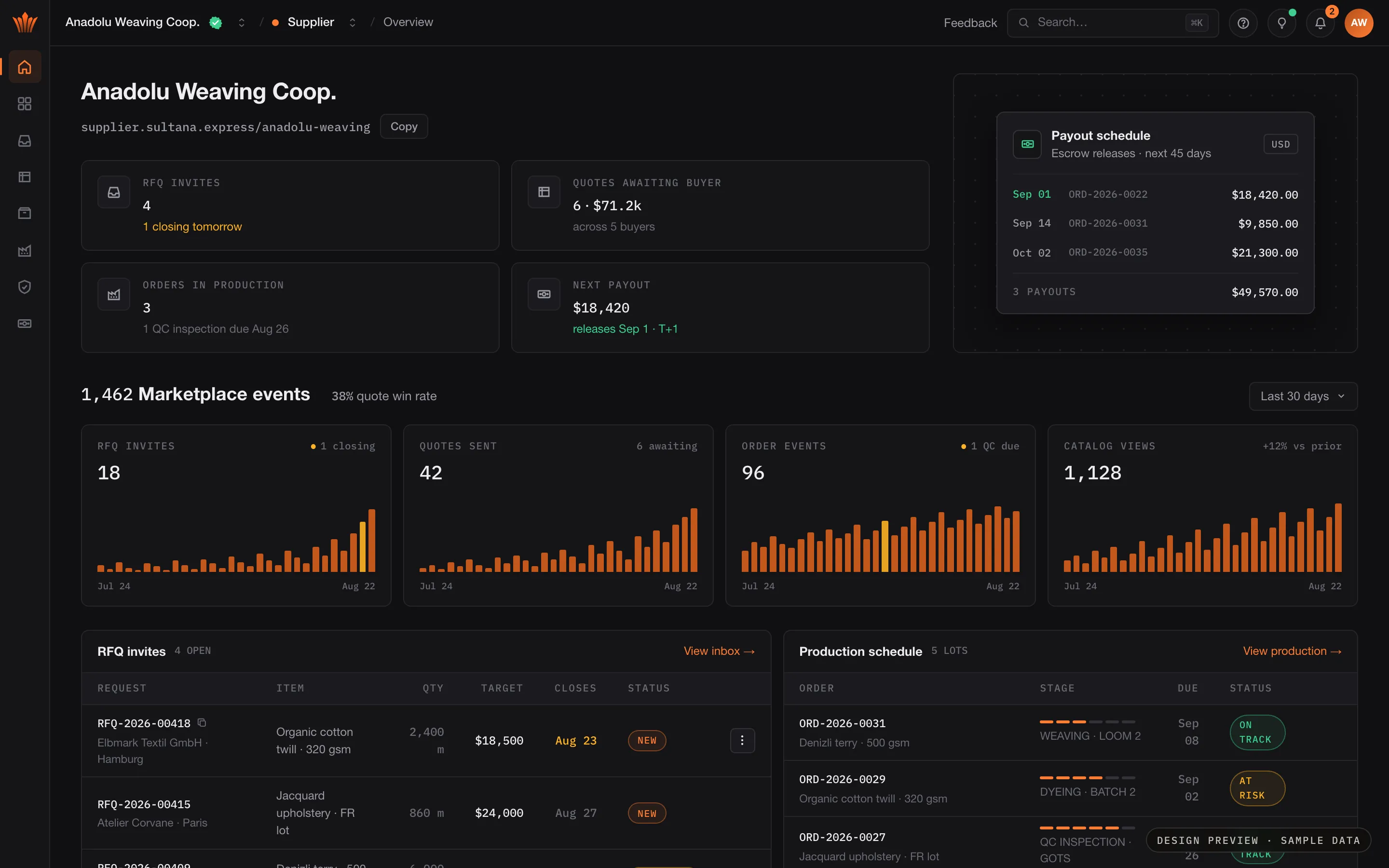Click the Payout schedule cash icon
This screenshot has height=868, width=1389.
click(1027, 144)
